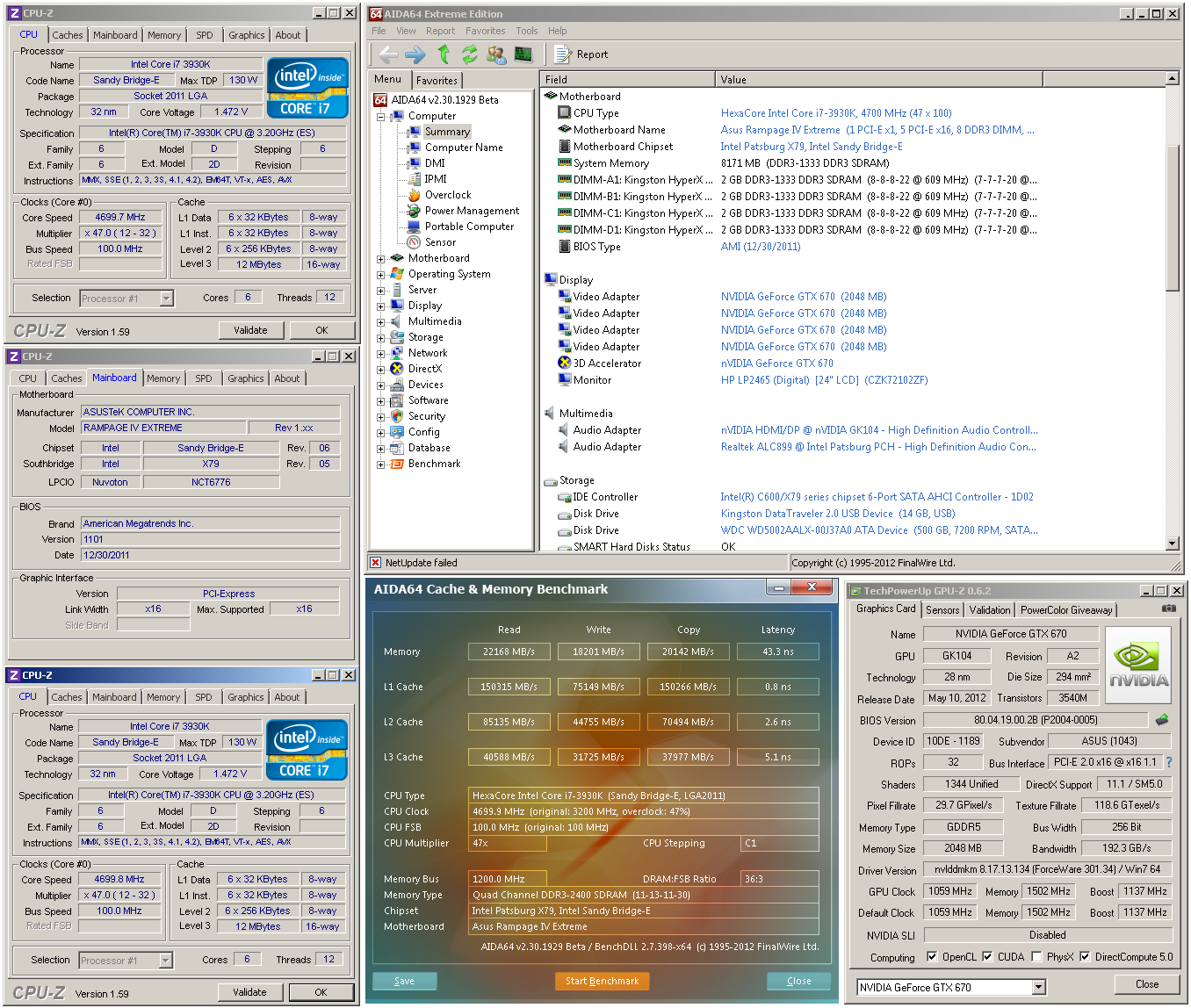Viewport: 1191px width, 1008px height.
Task: Click the Close button in GPU-Z
Action: click(1147, 984)
